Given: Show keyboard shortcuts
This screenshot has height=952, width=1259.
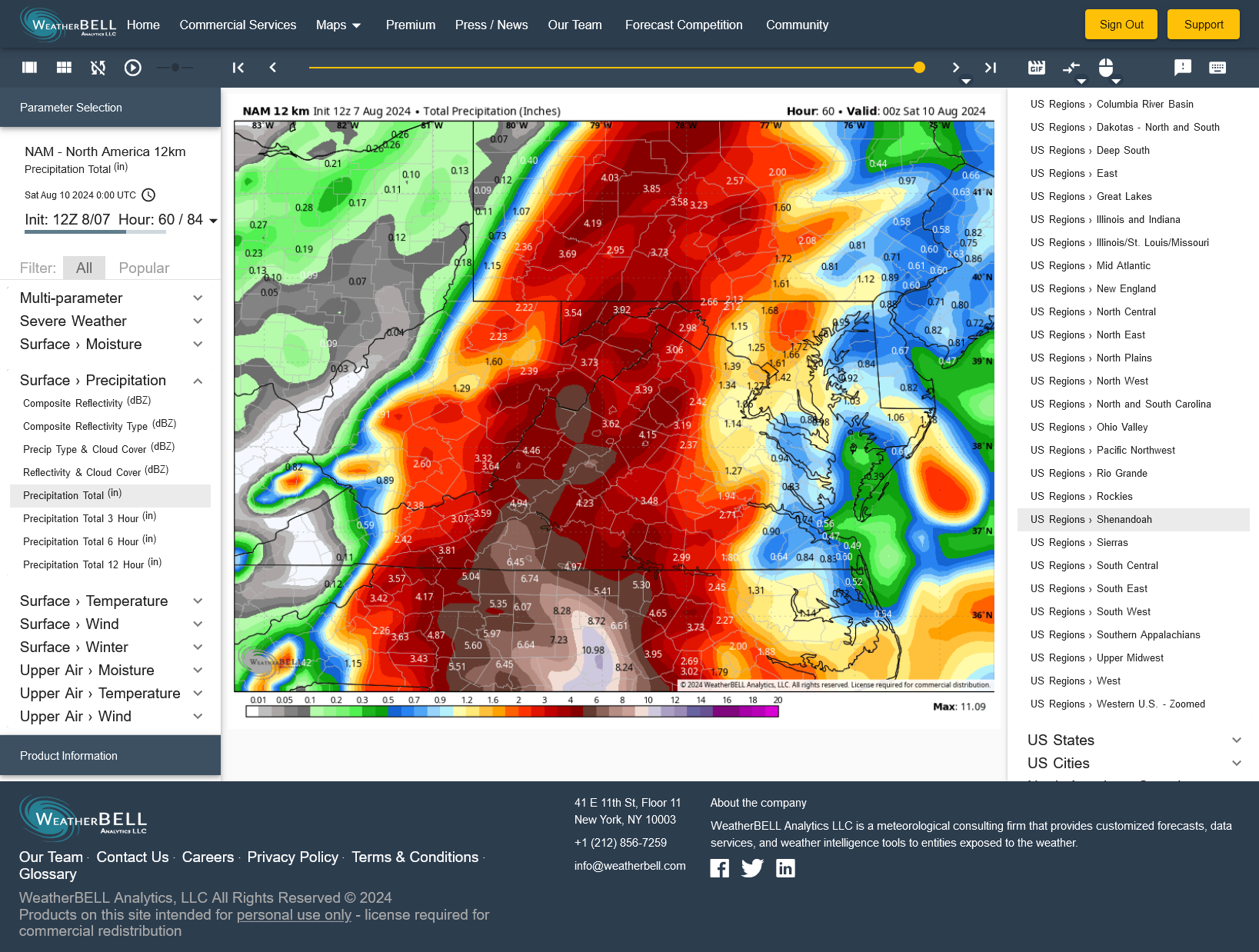Looking at the screenshot, I should [1217, 68].
